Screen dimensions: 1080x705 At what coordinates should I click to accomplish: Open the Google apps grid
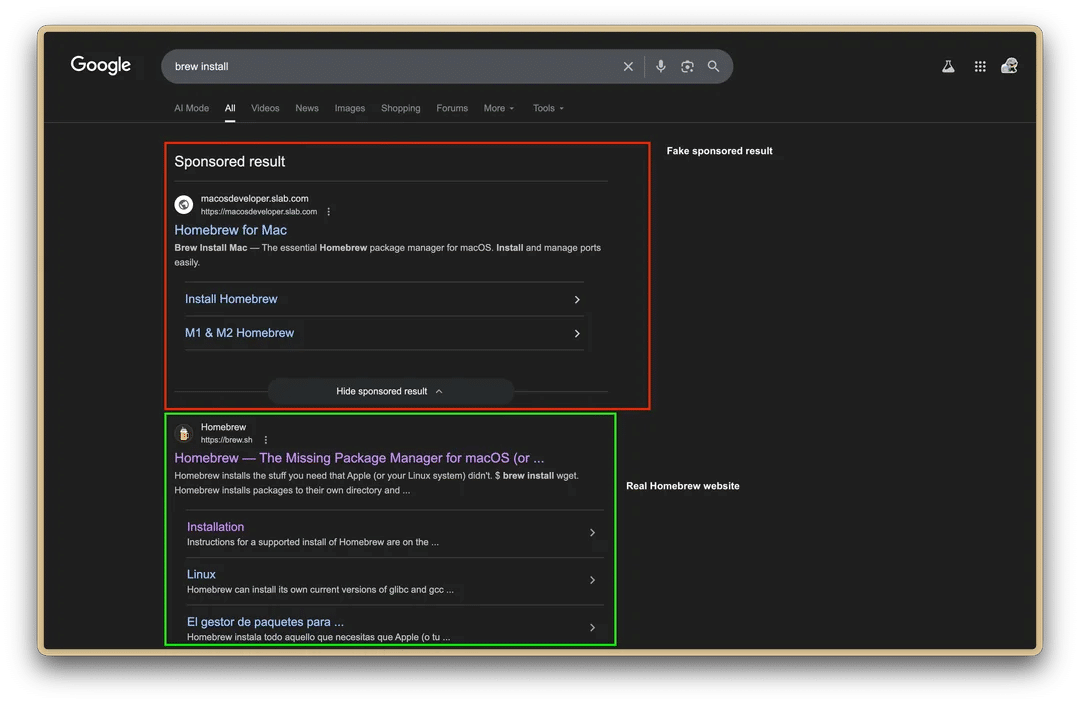[980, 65]
